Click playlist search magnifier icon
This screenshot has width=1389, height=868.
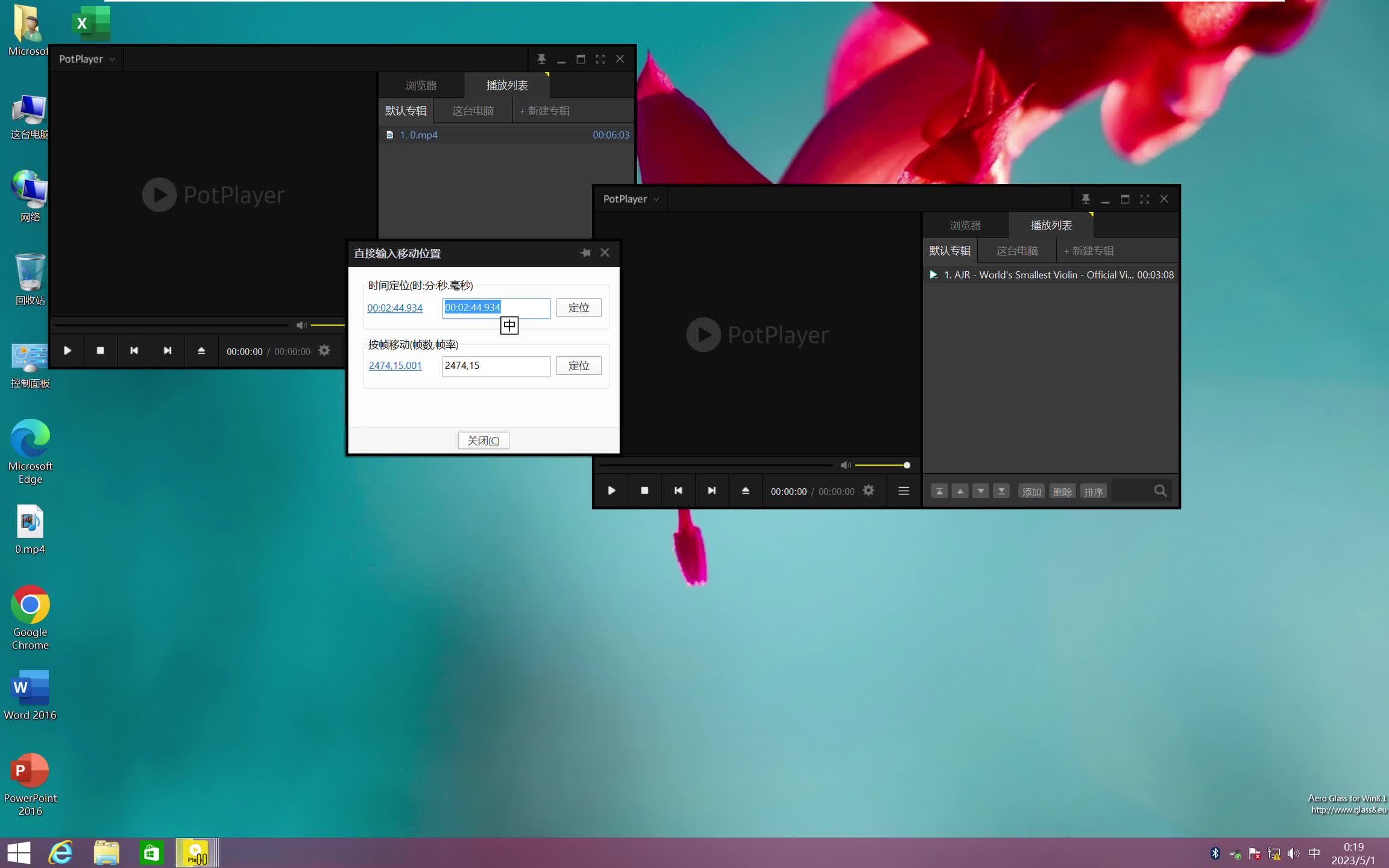coord(1160,491)
